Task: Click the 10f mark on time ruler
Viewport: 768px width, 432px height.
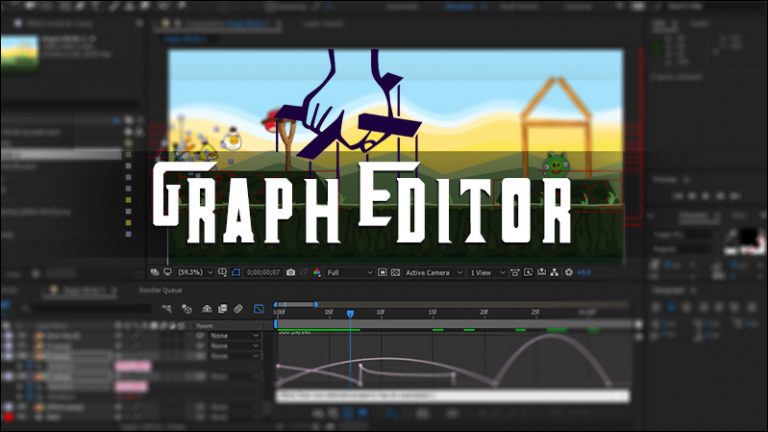Action: 381,312
